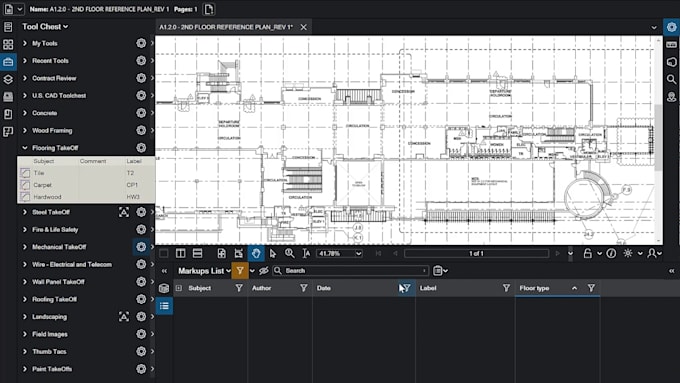The image size is (680, 383).
Task: Open the Search panel icon on right sidebar
Action: [671, 79]
